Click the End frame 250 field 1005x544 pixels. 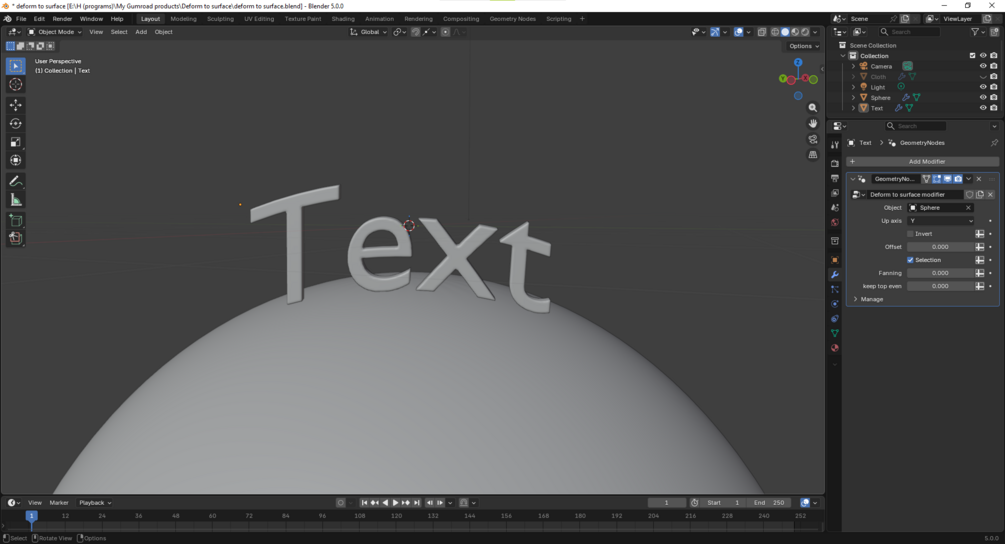point(769,503)
